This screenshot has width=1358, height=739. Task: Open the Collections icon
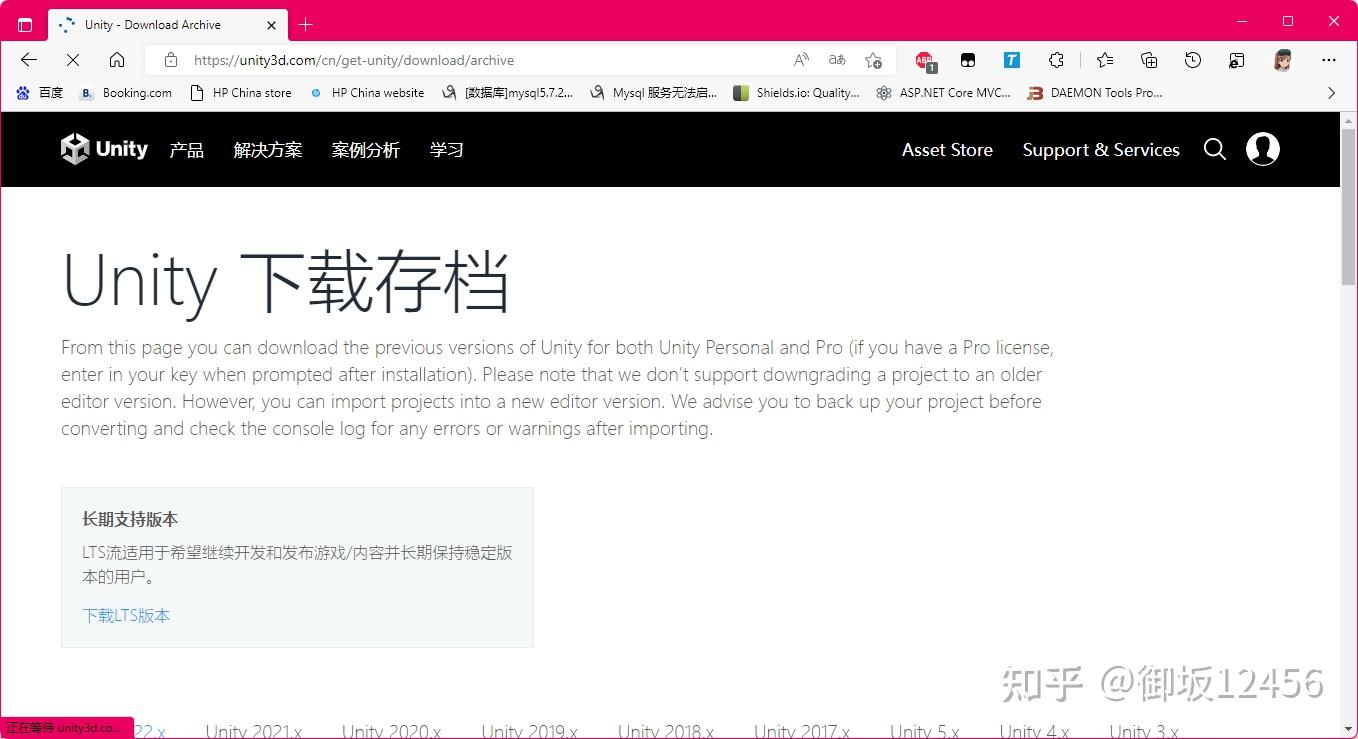[1148, 60]
